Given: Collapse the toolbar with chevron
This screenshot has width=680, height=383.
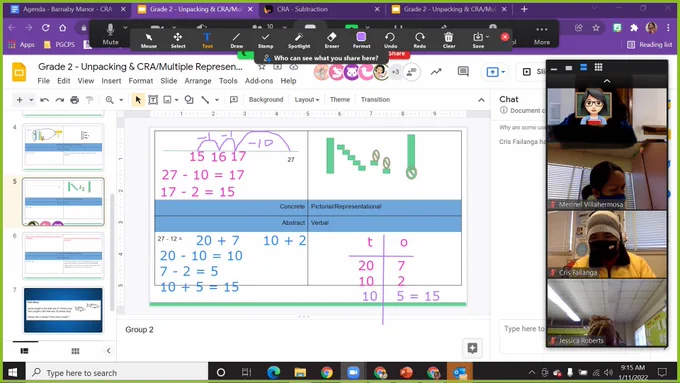Looking at the screenshot, I should click(x=481, y=100).
